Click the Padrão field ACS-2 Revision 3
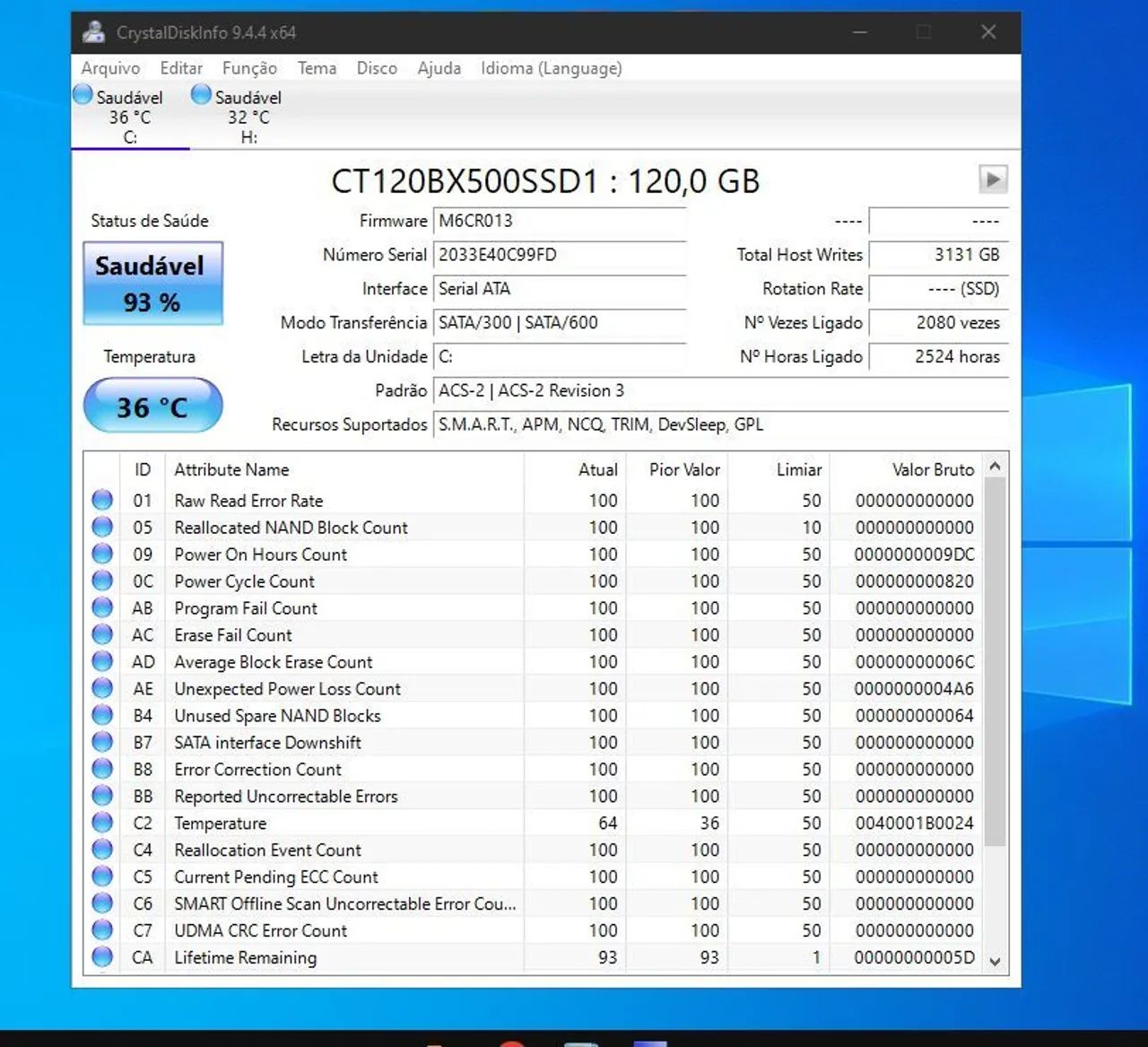Image resolution: width=1148 pixels, height=1047 pixels. click(x=721, y=391)
